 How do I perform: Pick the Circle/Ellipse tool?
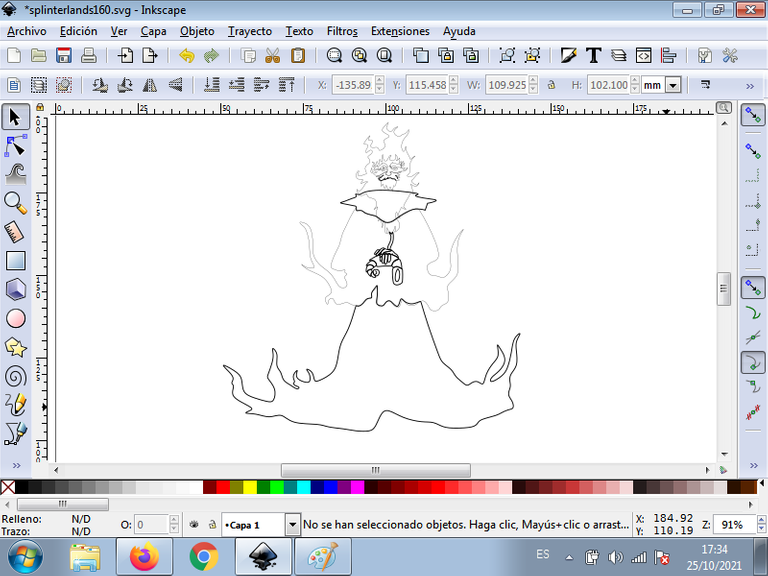[15, 318]
